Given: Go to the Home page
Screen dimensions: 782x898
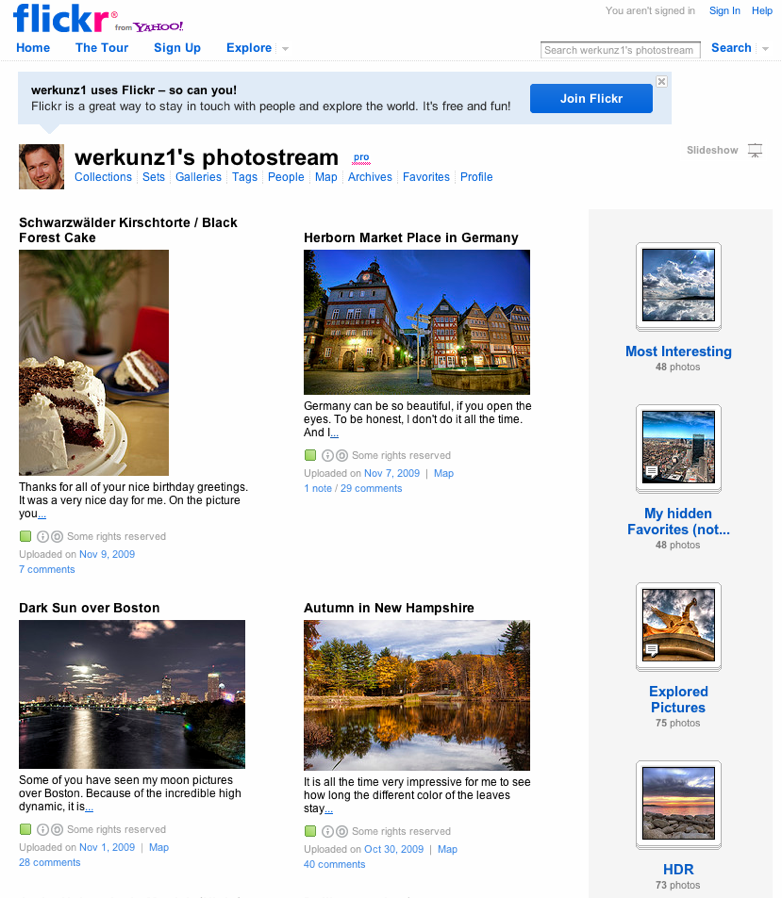Looking at the screenshot, I should coord(33,48).
